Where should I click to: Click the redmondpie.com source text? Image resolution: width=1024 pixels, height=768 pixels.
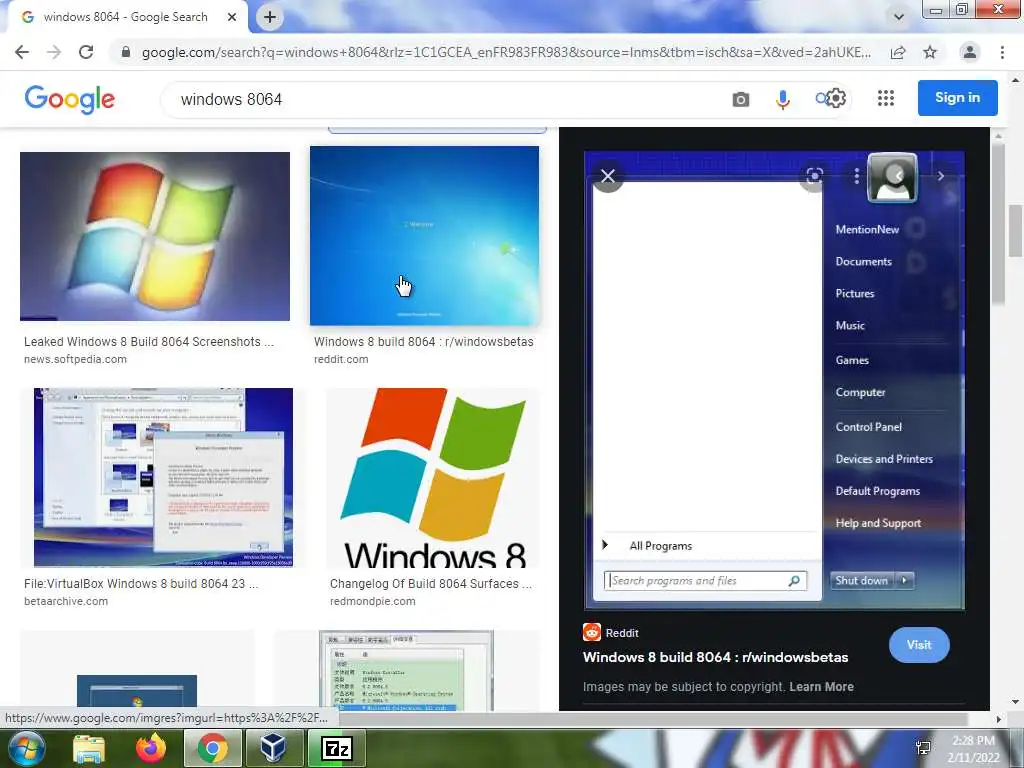click(372, 601)
